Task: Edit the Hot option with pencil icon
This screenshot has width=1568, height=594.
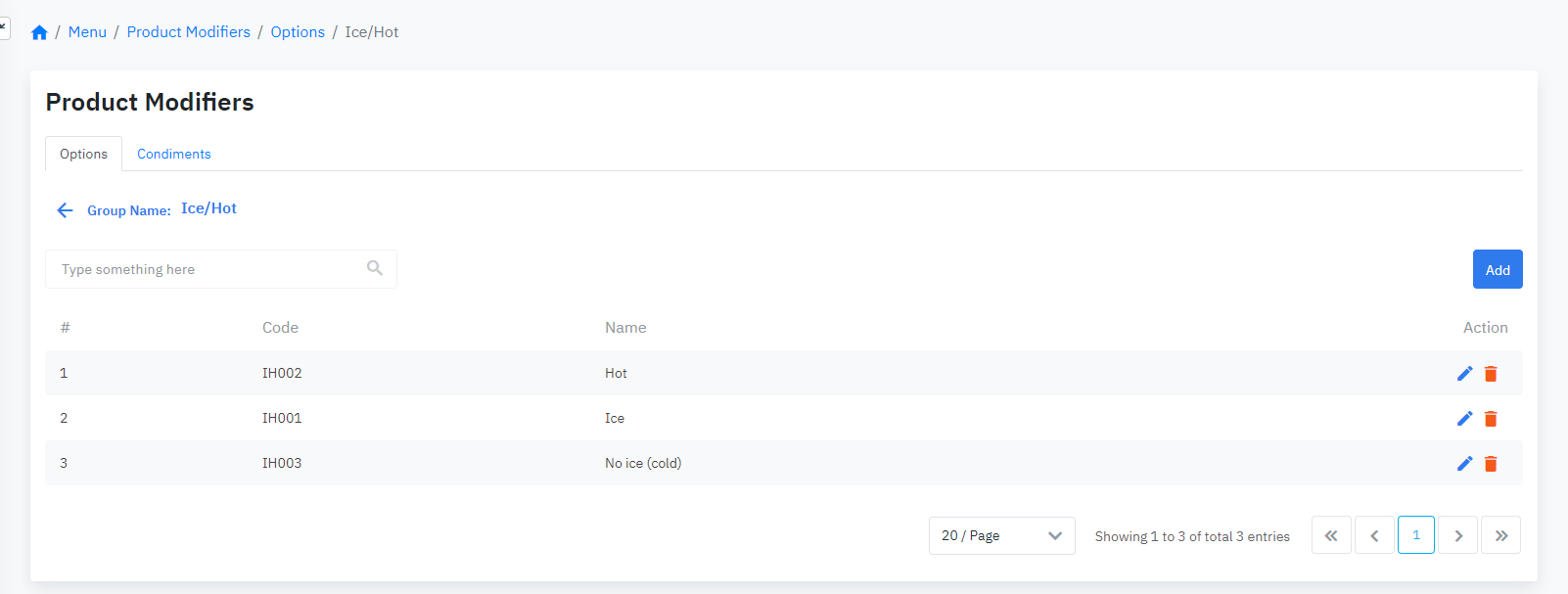Action: tap(1464, 373)
